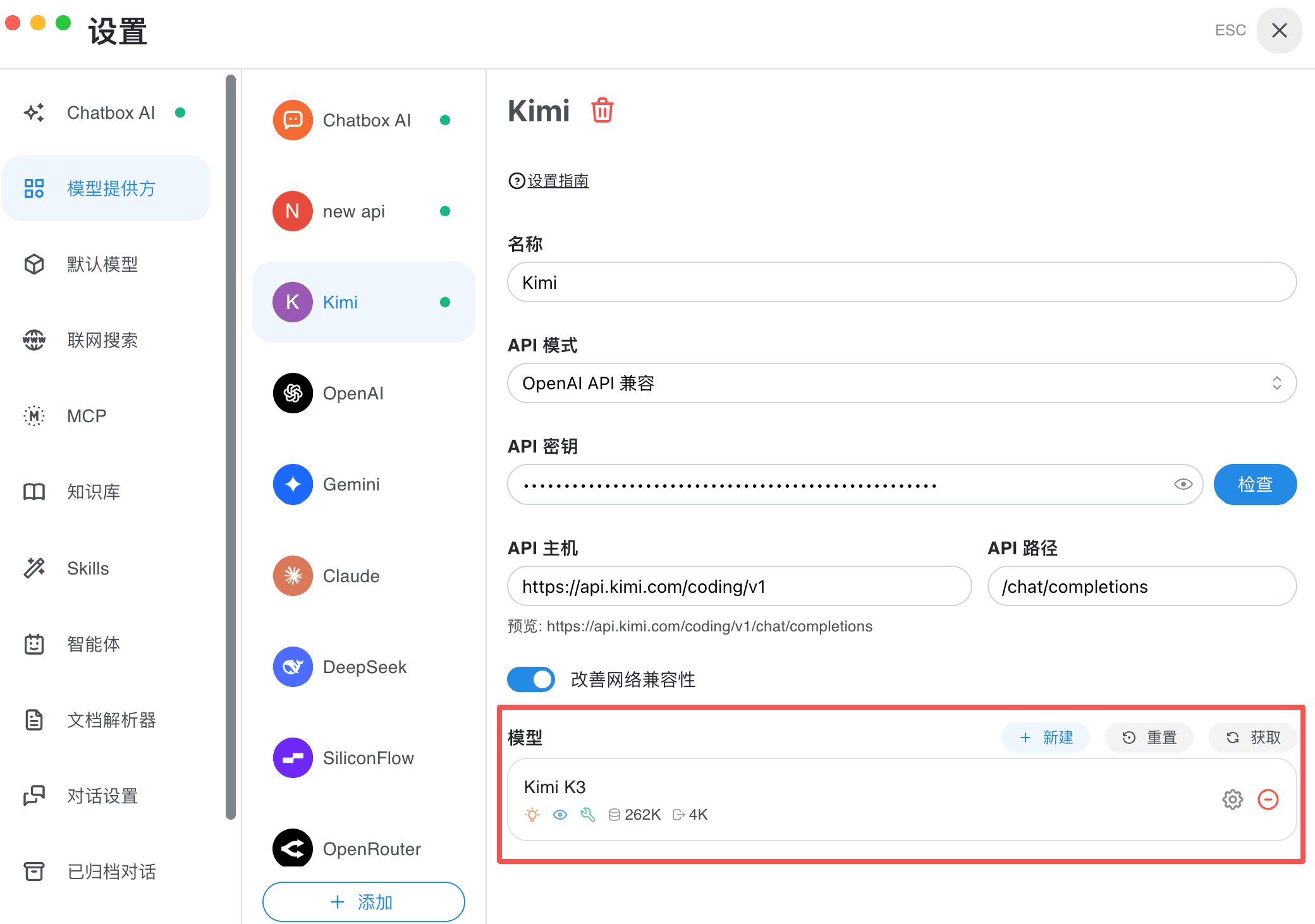Viewport: 1315px width, 924px height.
Task: Open the Kimi K3 model settings gear
Action: pyautogui.click(x=1232, y=799)
